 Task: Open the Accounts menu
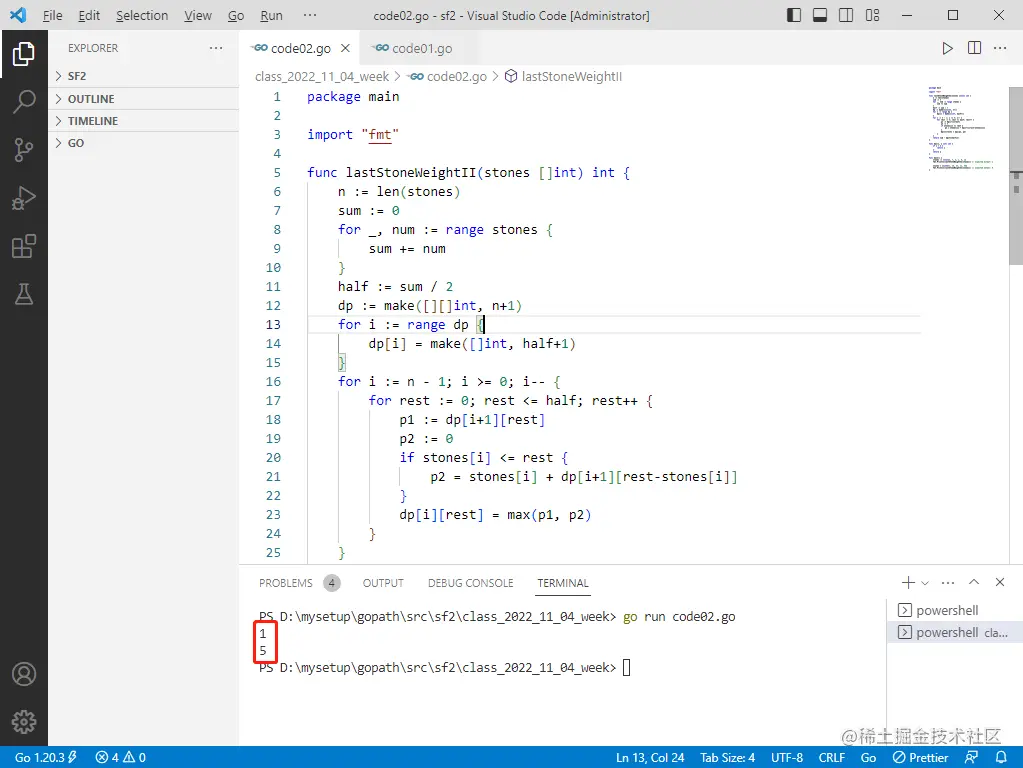(x=23, y=674)
